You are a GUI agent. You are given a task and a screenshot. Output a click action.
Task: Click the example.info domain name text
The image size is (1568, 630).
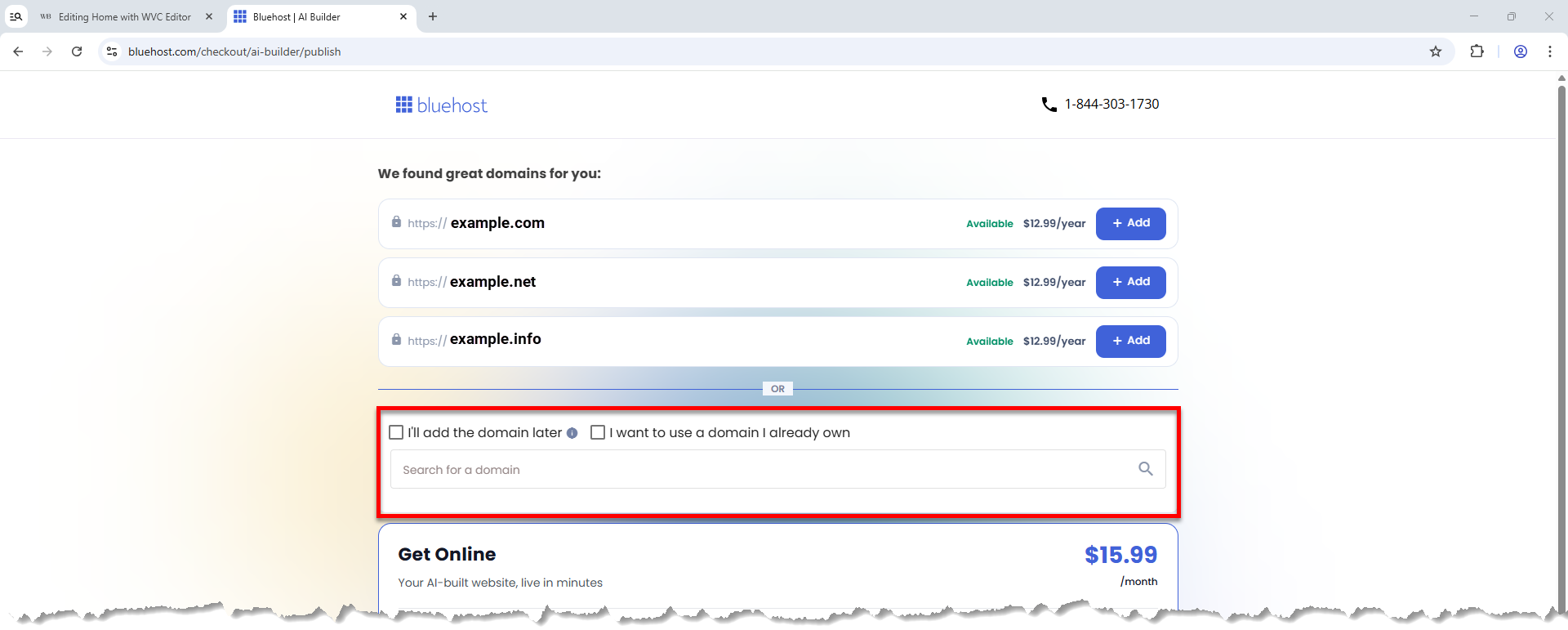click(x=495, y=339)
